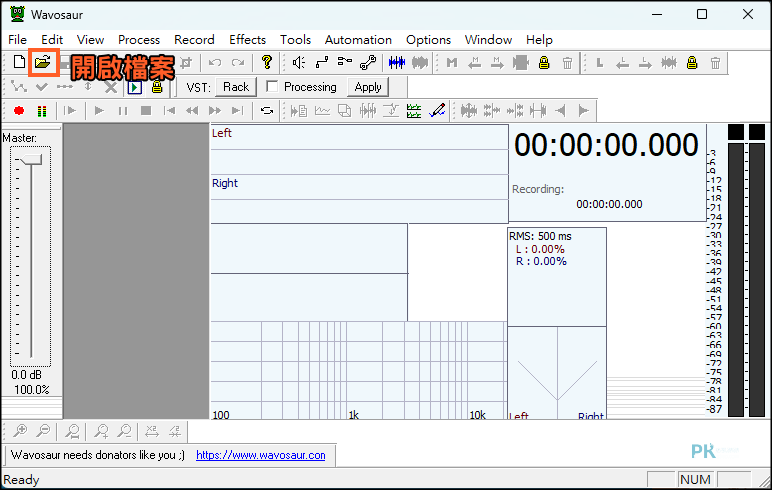
Task: Open the File menu
Action: click(18, 39)
